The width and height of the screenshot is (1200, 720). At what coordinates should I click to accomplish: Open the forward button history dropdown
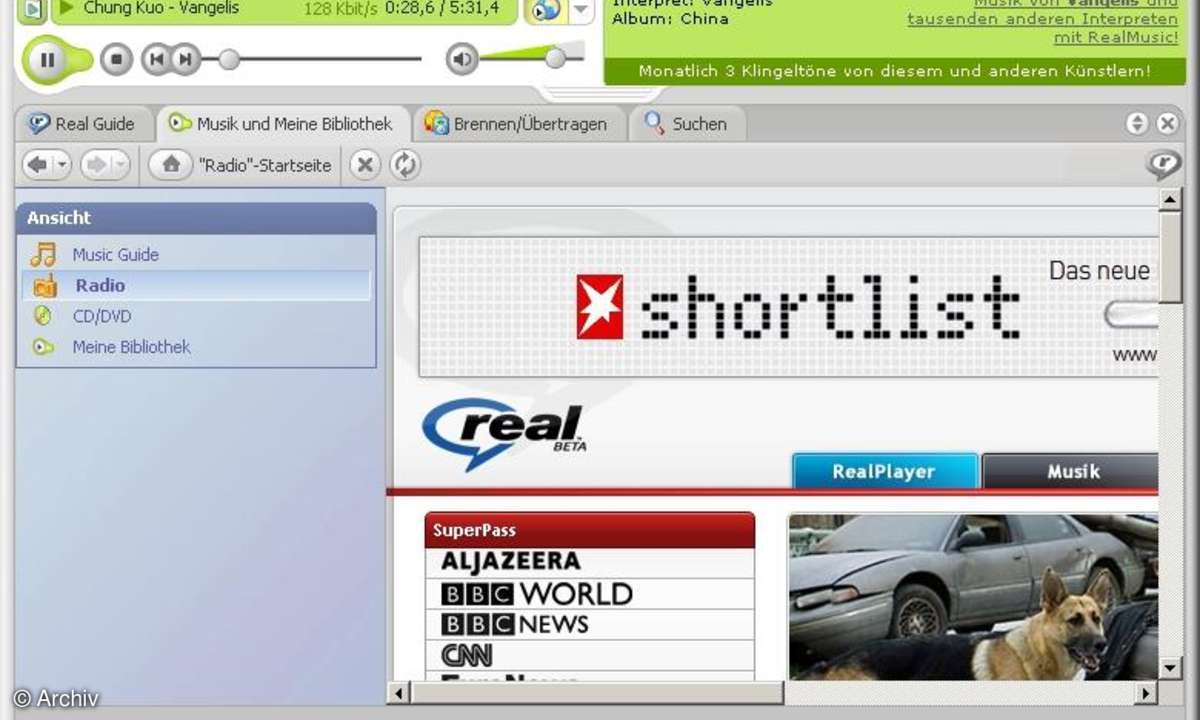(121, 165)
